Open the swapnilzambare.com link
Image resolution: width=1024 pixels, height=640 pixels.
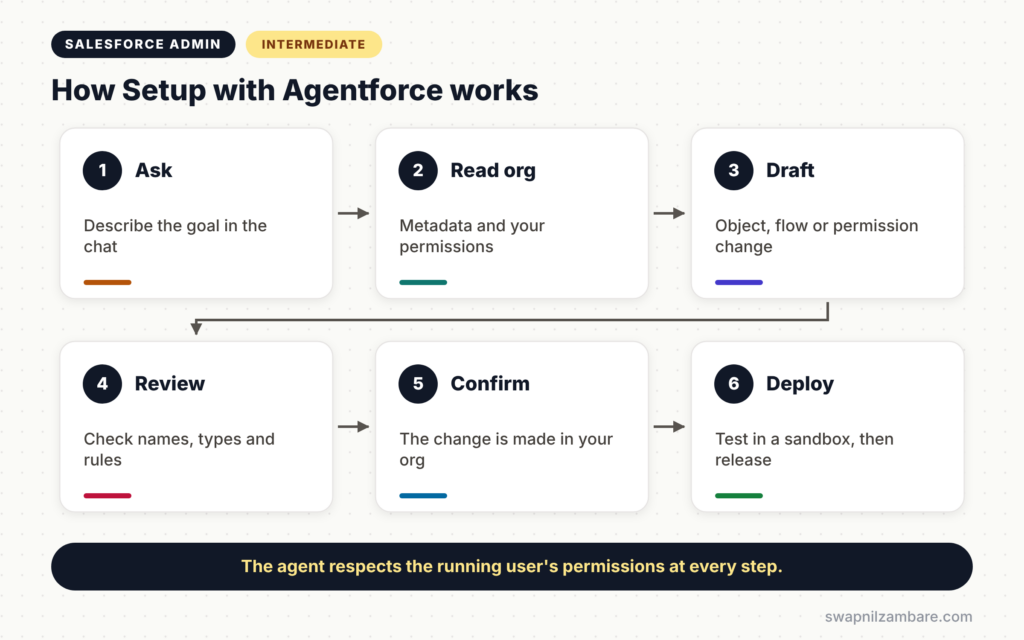[x=898, y=616]
